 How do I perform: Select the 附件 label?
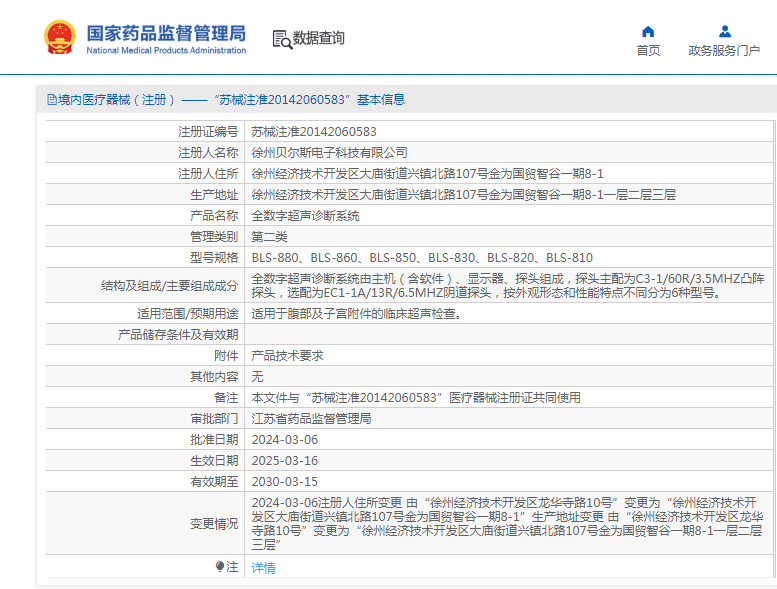pos(226,356)
